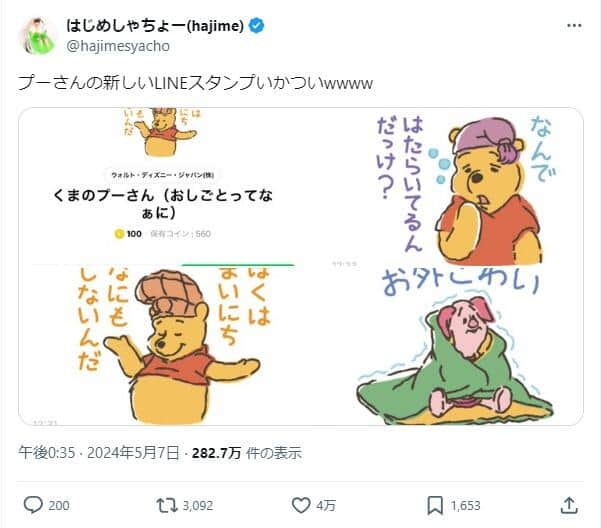Open the share icon for this tweet
Screen dimensions: 601x528
[569, 505]
